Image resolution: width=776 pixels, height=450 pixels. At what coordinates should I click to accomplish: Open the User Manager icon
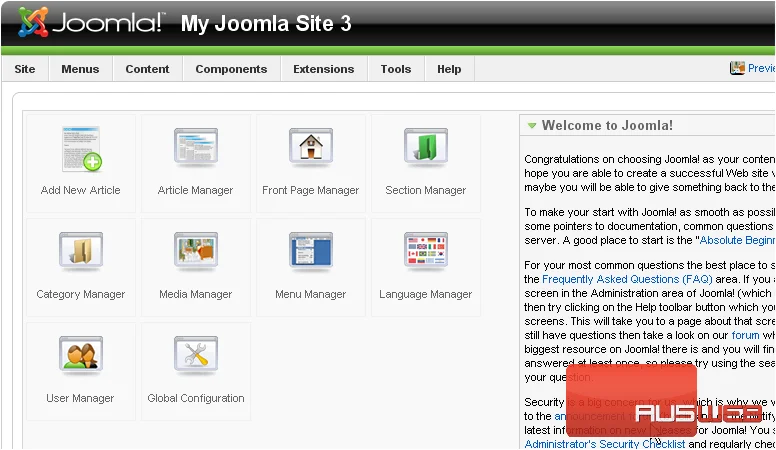81,355
